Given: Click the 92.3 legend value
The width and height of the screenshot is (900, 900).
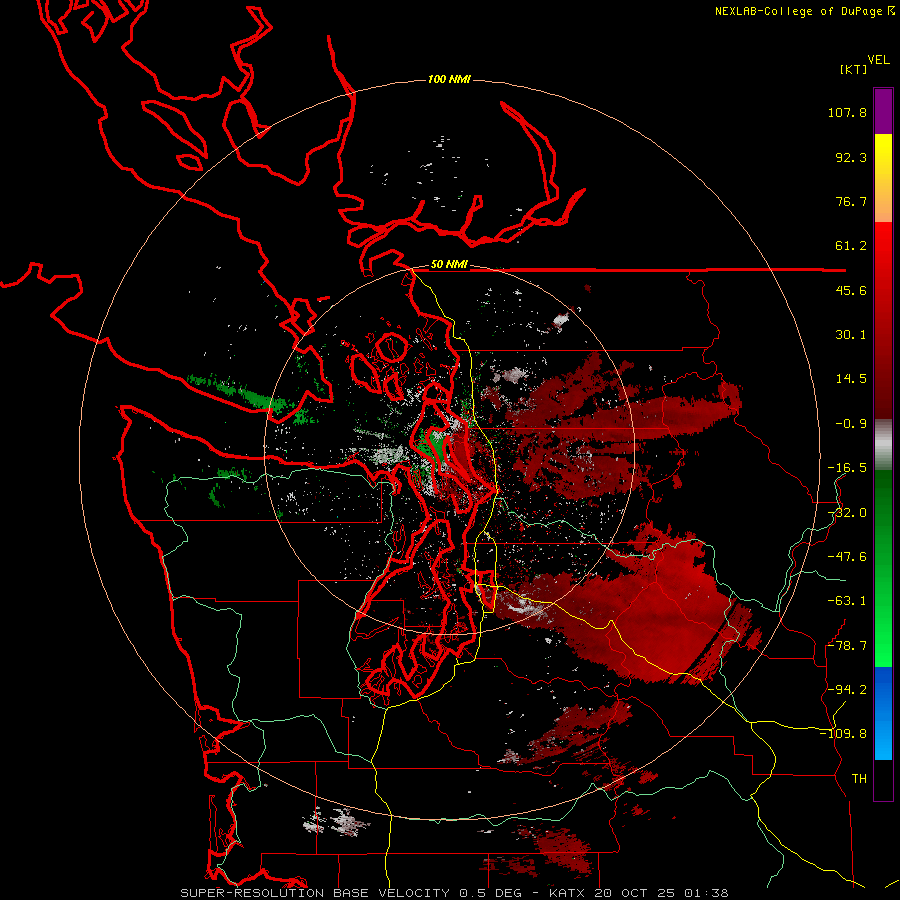Looking at the screenshot, I should click(x=851, y=157).
